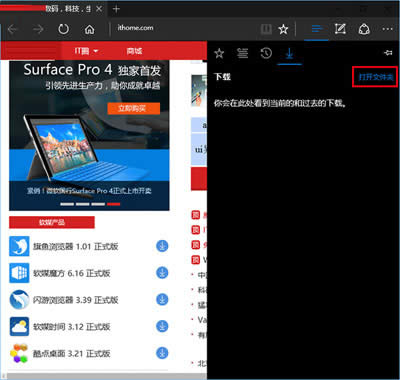Image resolution: width=400 pixels, height=380 pixels.
Task: Click the browser refresh button
Action: (63, 29)
